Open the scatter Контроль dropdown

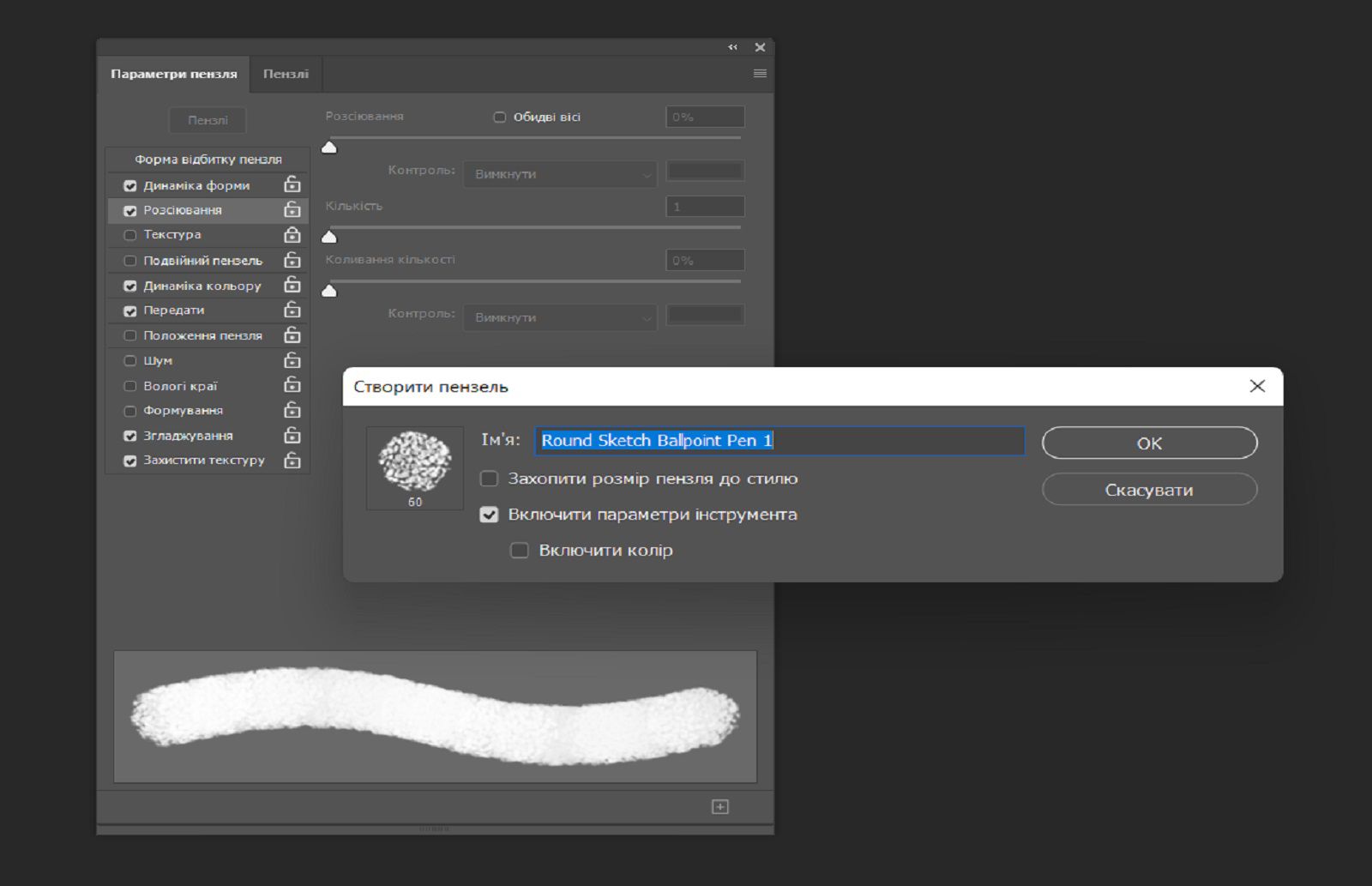pyautogui.click(x=561, y=174)
